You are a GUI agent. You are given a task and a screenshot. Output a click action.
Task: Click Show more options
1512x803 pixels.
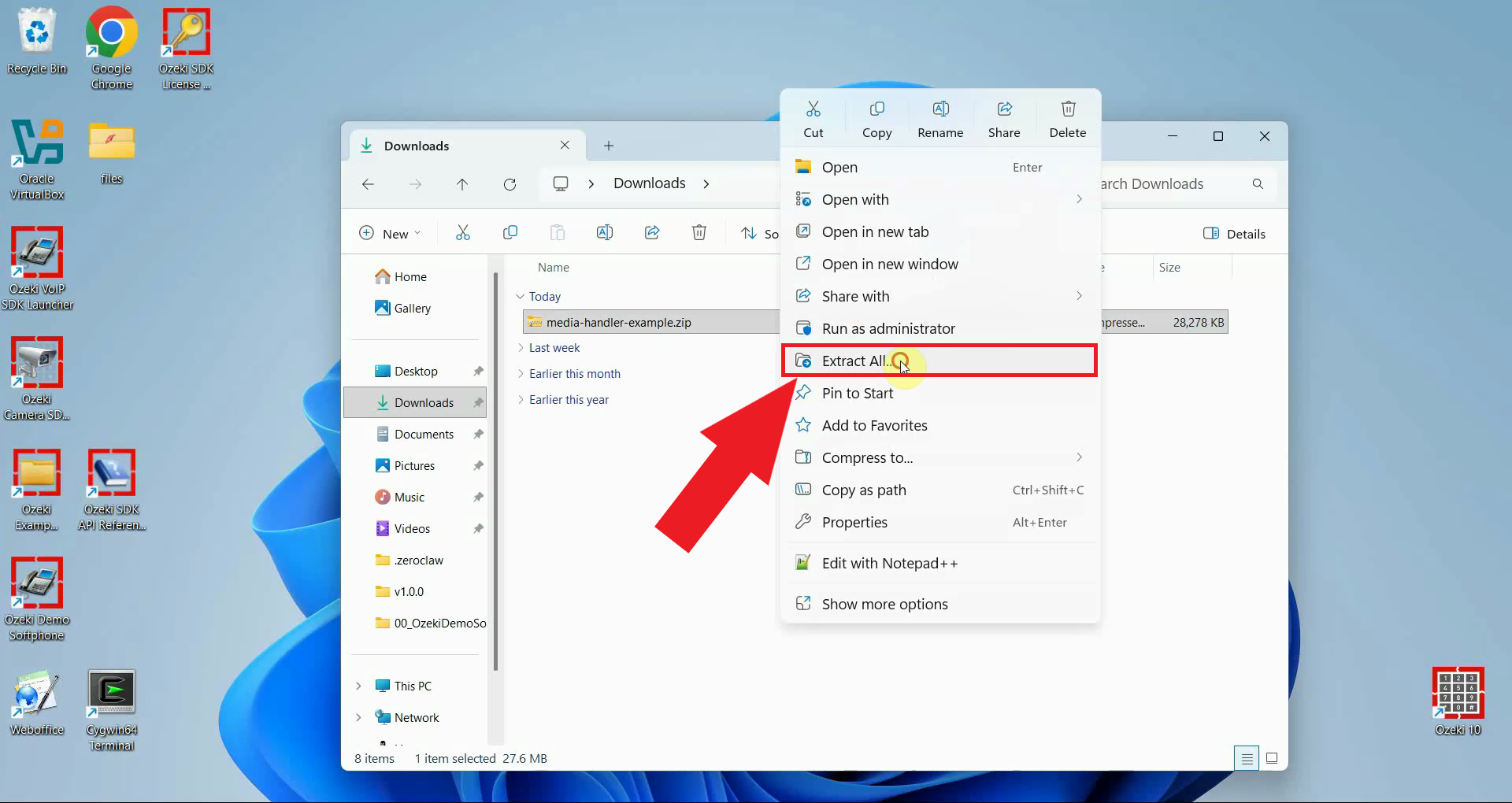coord(939,604)
